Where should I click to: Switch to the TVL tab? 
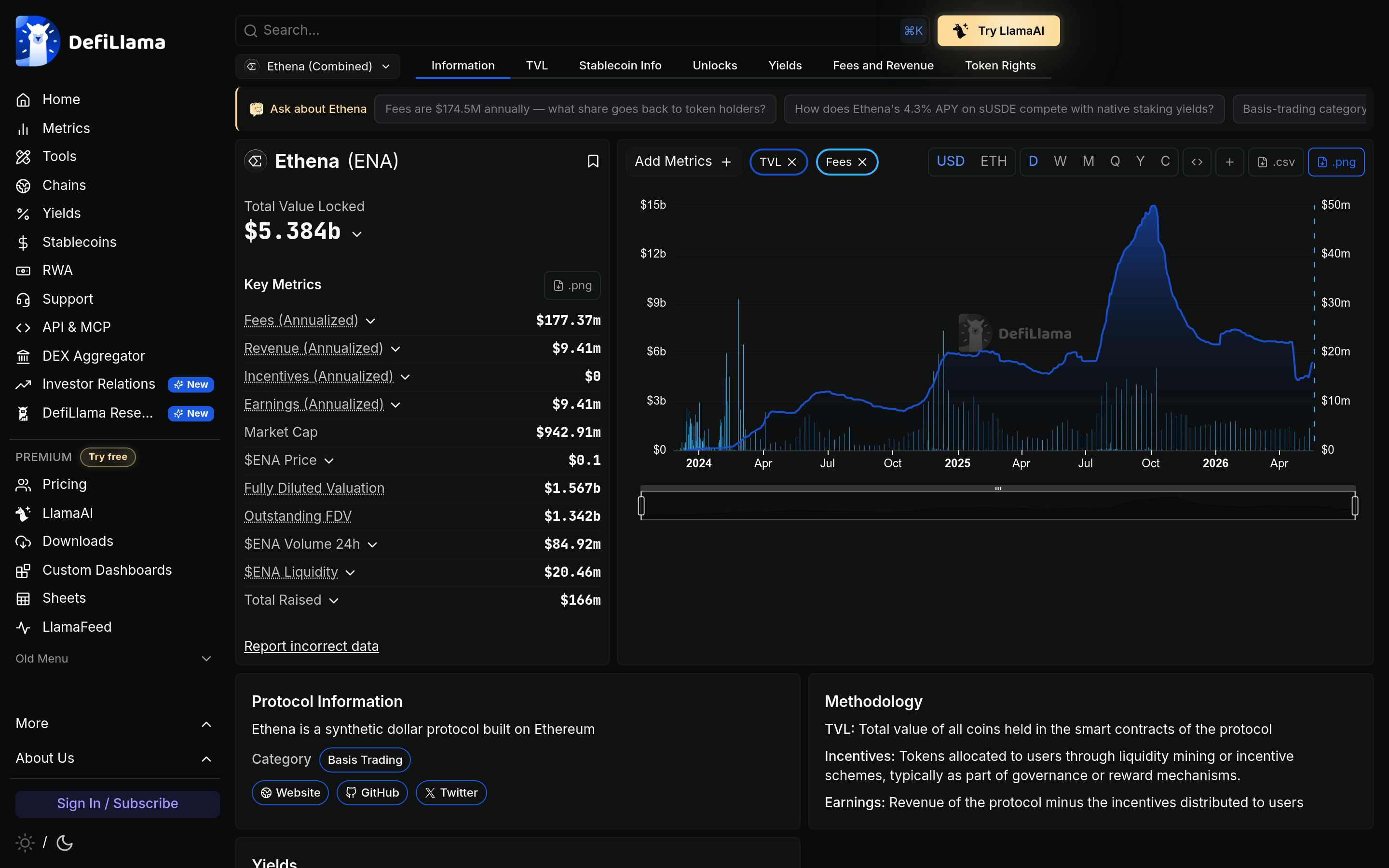pyautogui.click(x=537, y=66)
